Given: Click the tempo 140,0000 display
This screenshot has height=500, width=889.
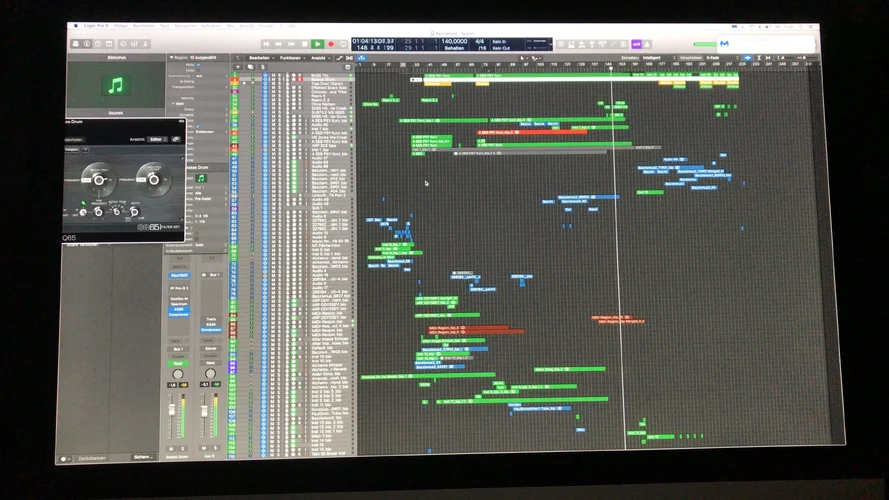Looking at the screenshot, I should pos(454,41).
